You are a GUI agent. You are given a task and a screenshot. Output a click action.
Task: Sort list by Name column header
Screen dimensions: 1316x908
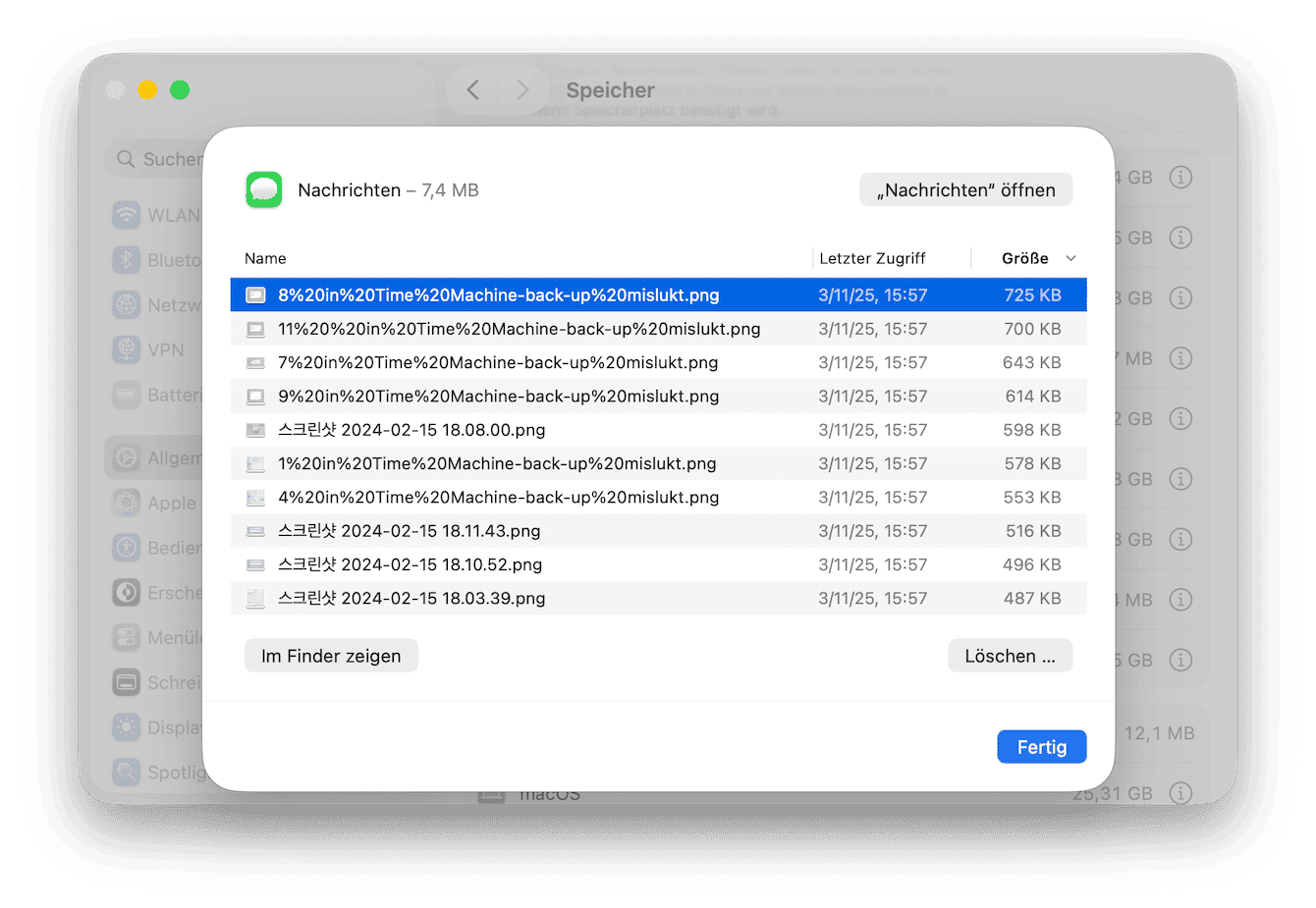(x=265, y=258)
